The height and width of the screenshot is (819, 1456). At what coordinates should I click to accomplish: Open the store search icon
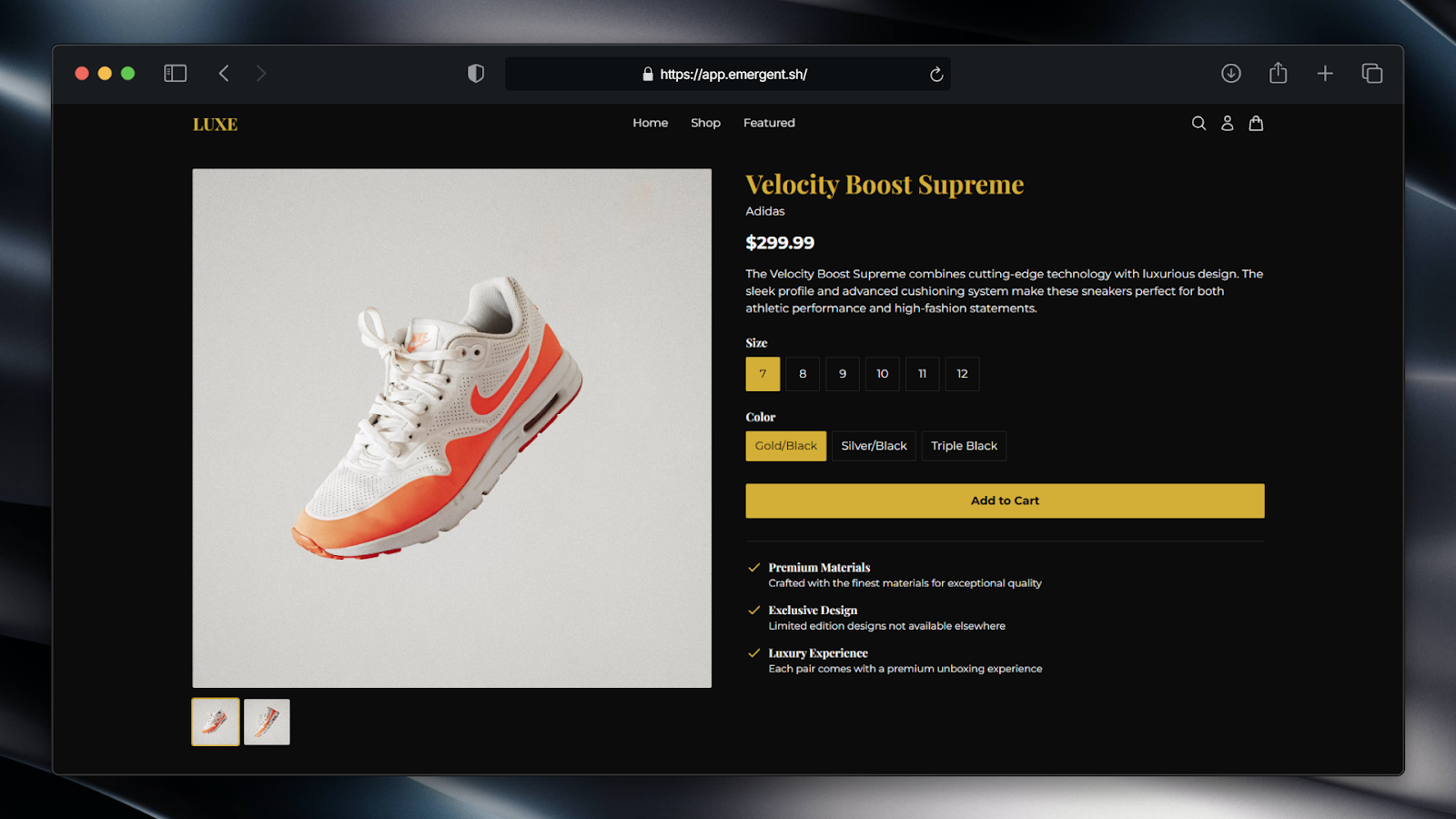(x=1198, y=124)
